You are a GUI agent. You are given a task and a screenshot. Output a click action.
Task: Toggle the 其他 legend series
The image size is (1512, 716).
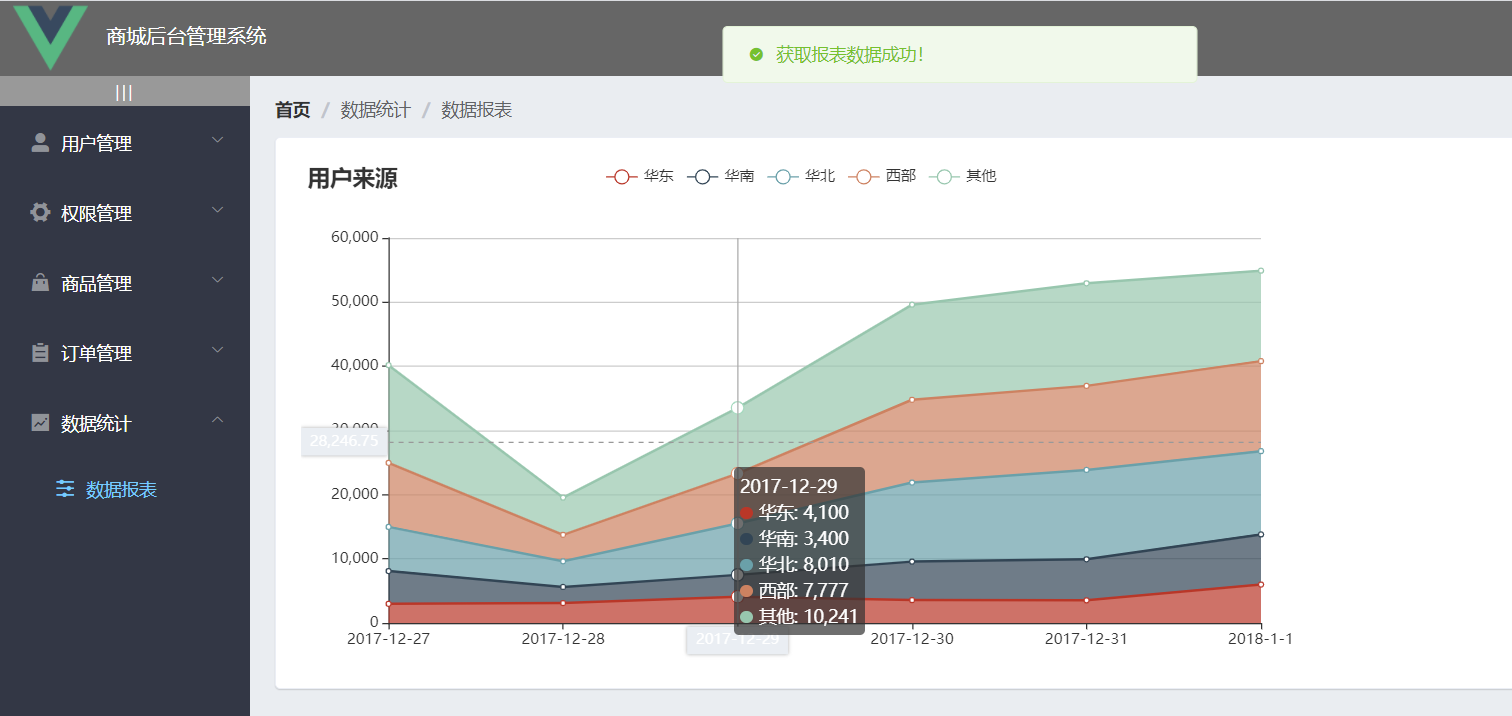click(x=963, y=176)
